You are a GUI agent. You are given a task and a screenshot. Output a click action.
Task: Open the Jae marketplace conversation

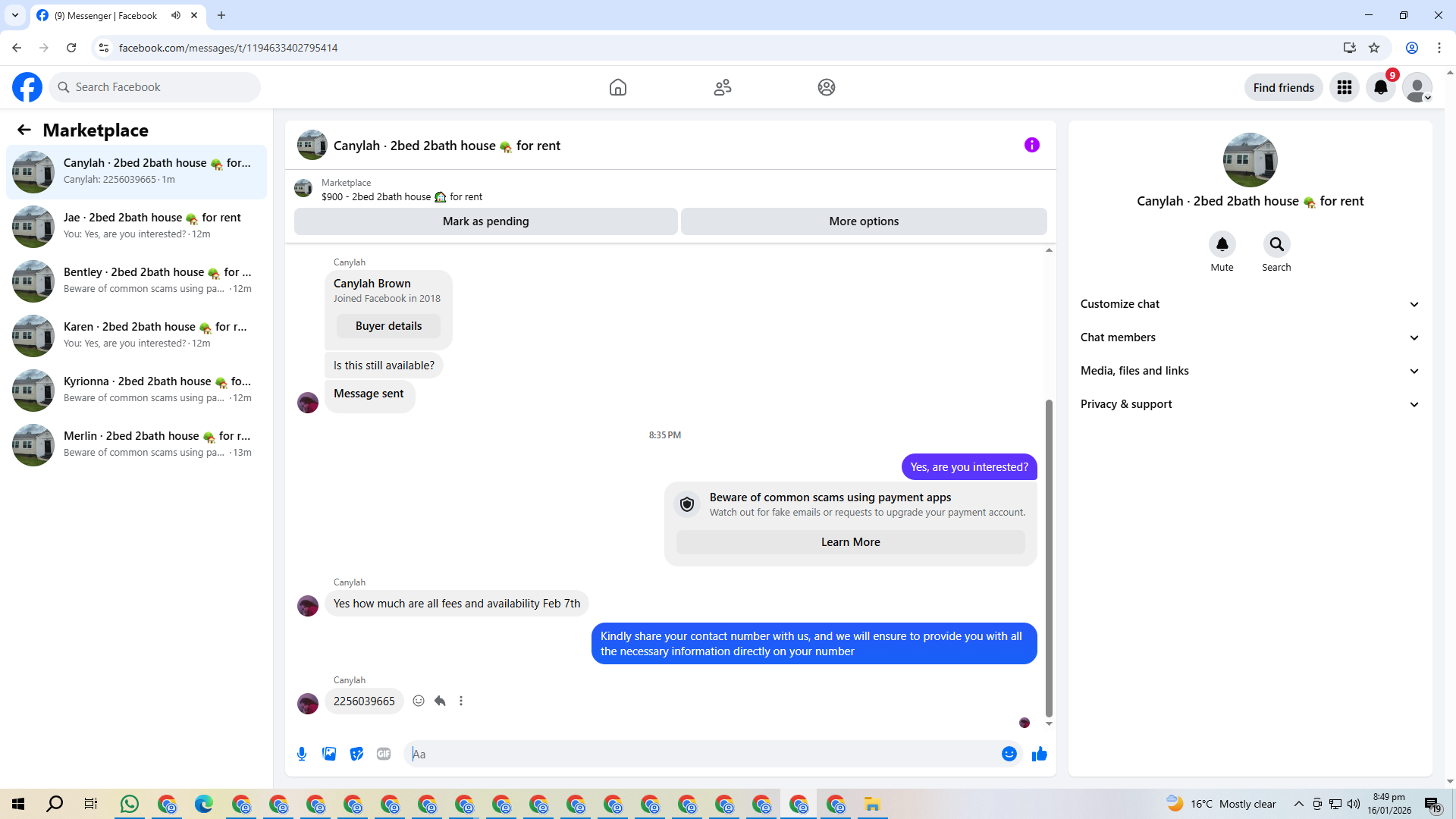[x=136, y=225]
